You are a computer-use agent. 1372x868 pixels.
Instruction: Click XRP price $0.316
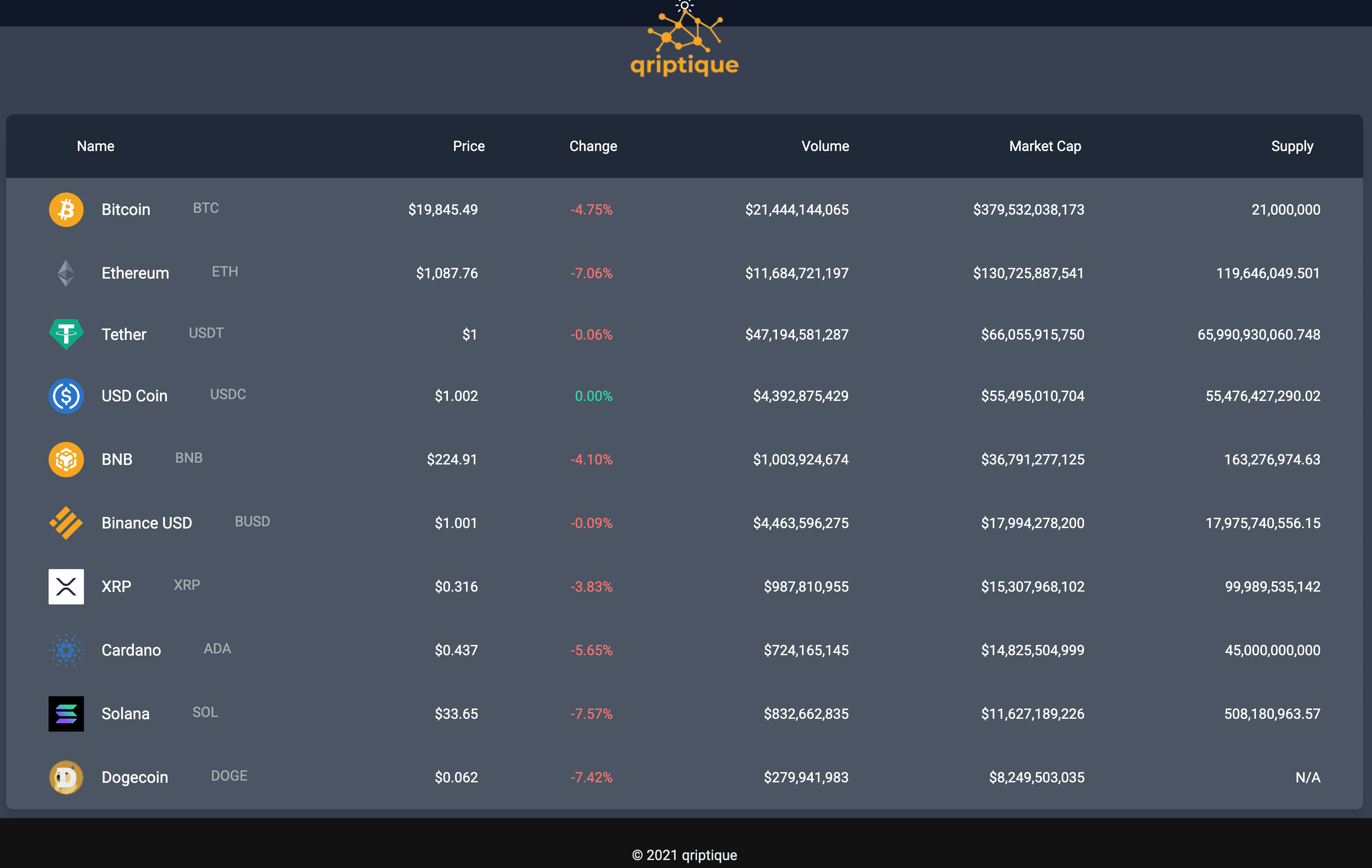tap(456, 587)
